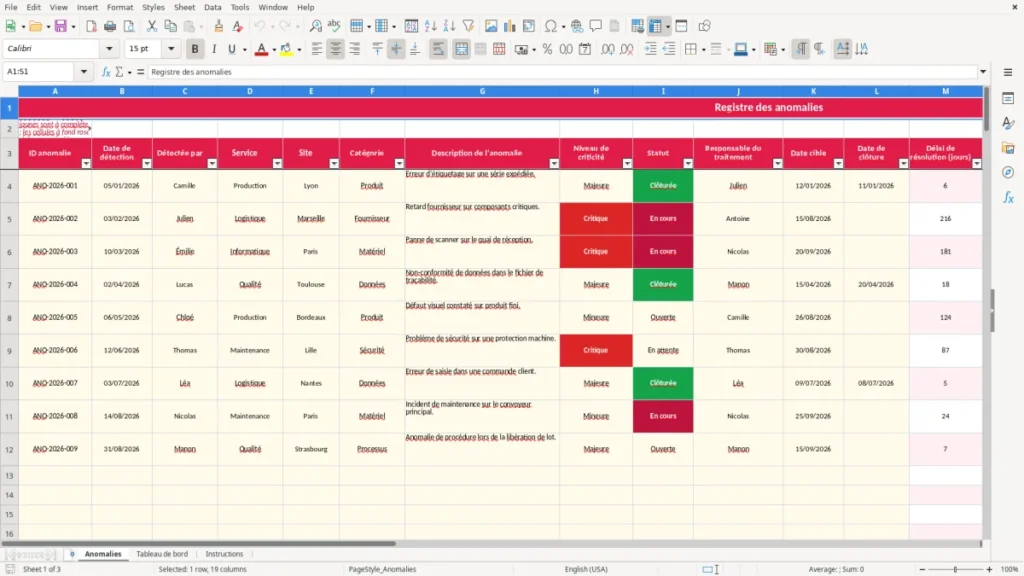Open the sidebar Styles panel
Image resolution: width=1024 pixels, height=576 pixels.
tap(1008, 123)
